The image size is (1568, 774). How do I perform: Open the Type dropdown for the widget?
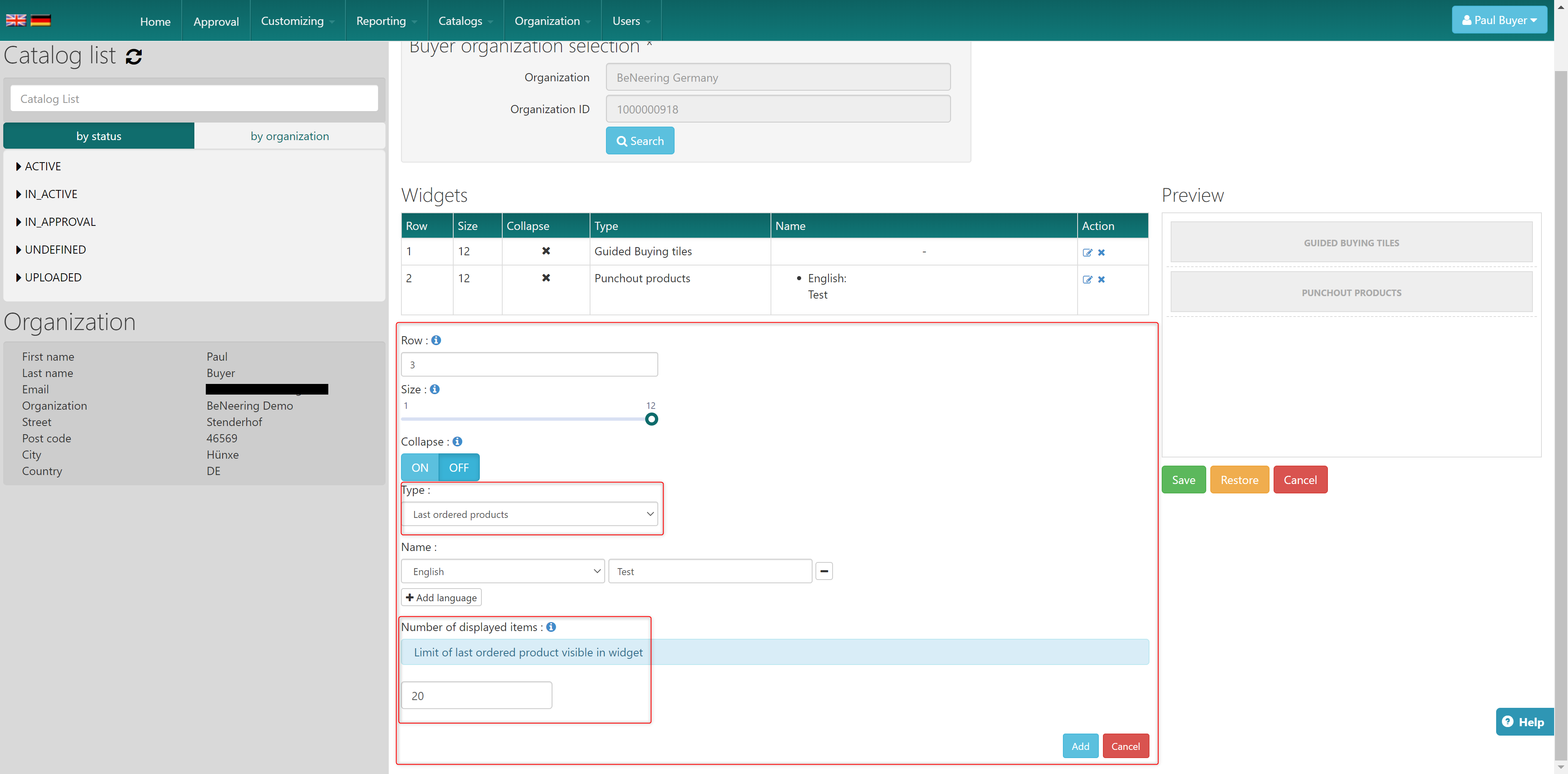tap(530, 514)
